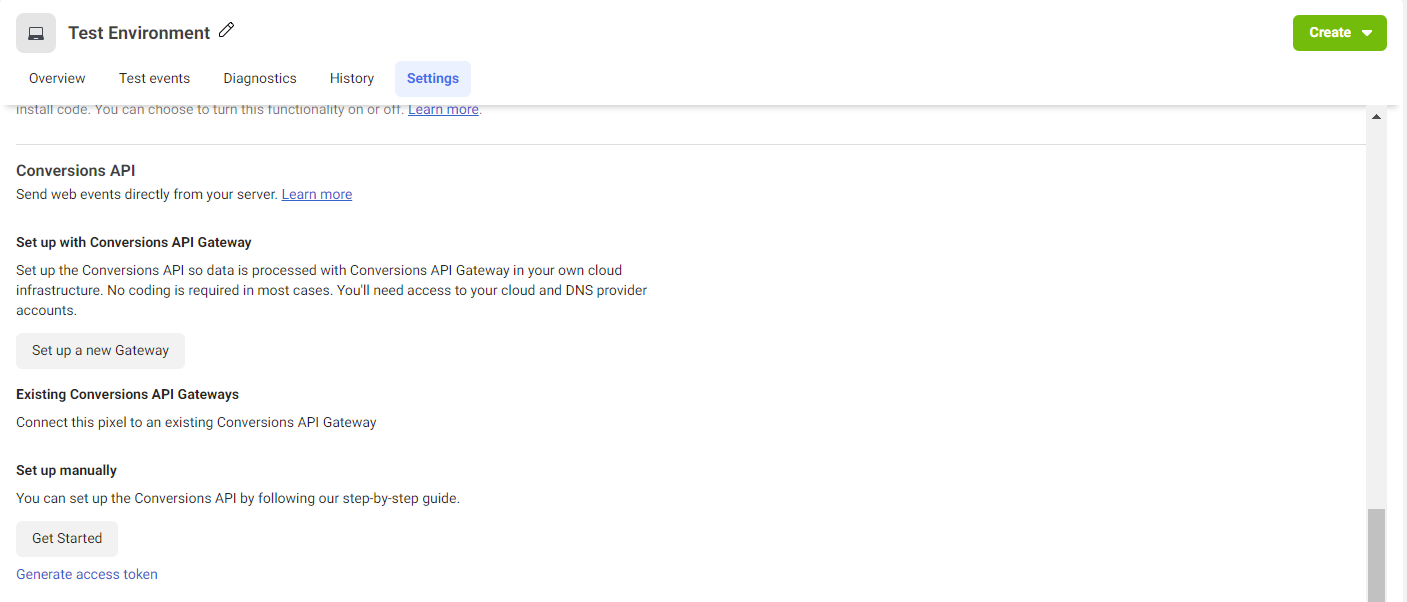The width and height of the screenshot is (1407, 602).
Task: Open the Overview tab
Action: point(57,78)
